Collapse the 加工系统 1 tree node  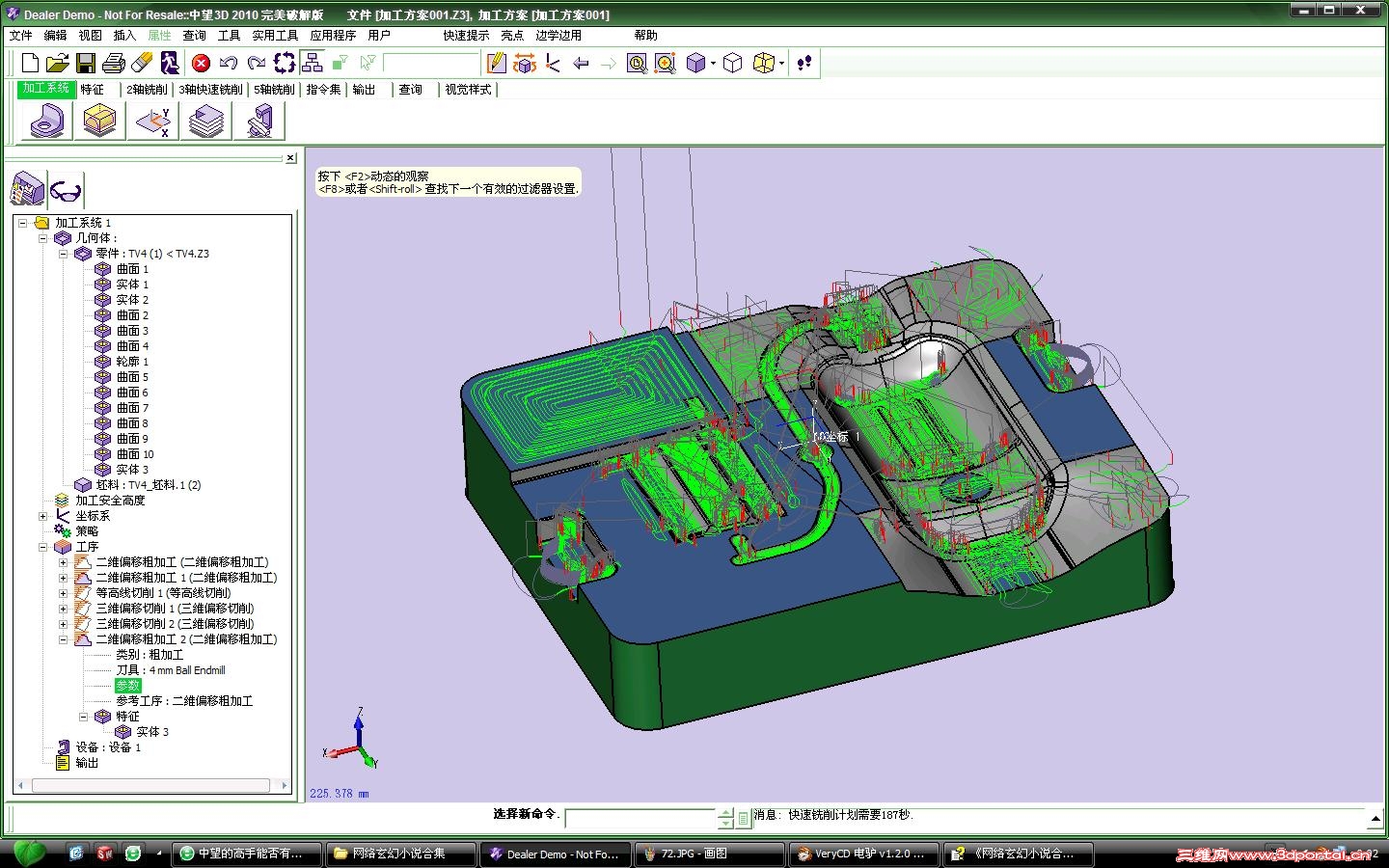(22, 223)
